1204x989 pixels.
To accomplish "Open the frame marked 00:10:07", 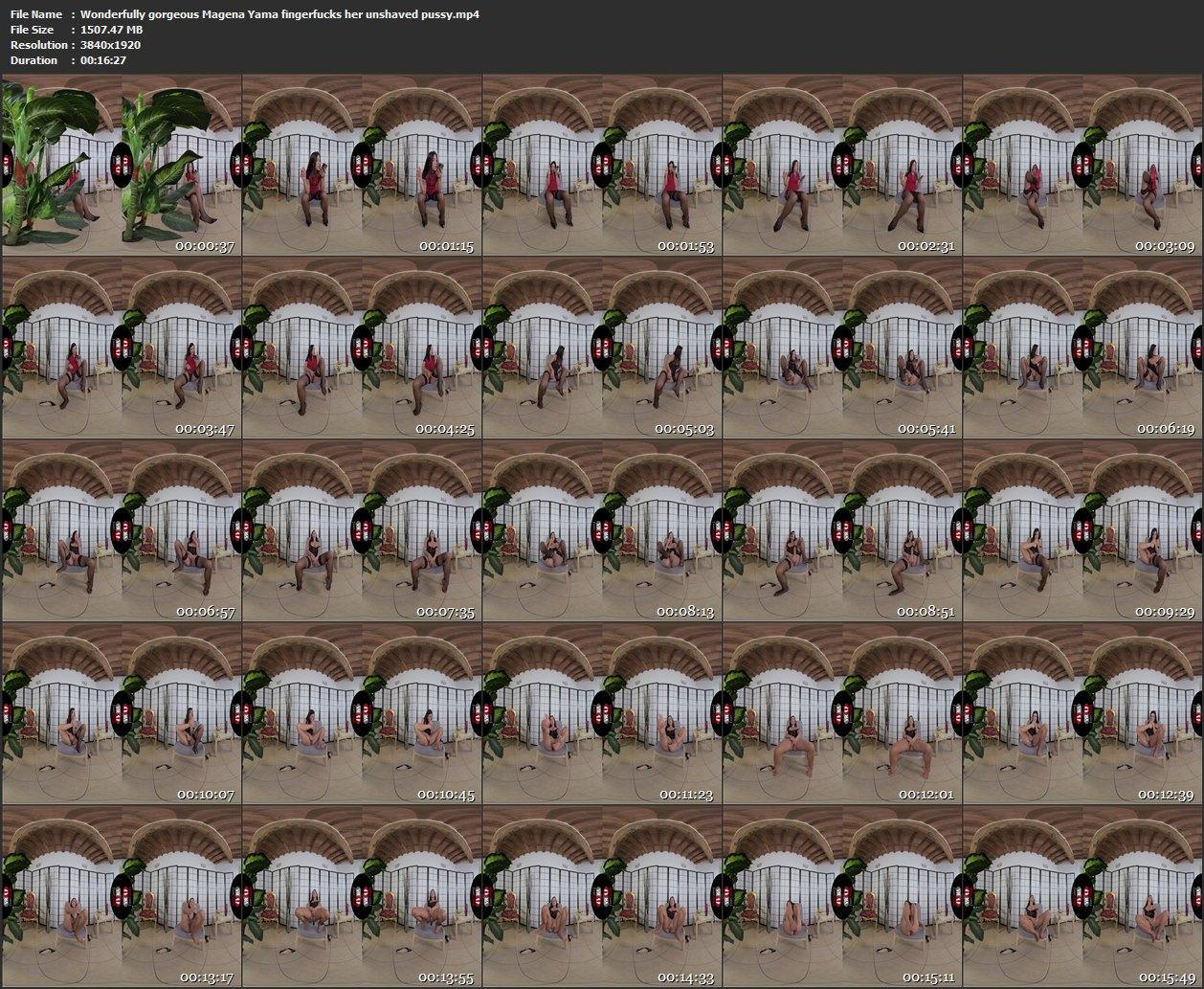I will [x=122, y=713].
